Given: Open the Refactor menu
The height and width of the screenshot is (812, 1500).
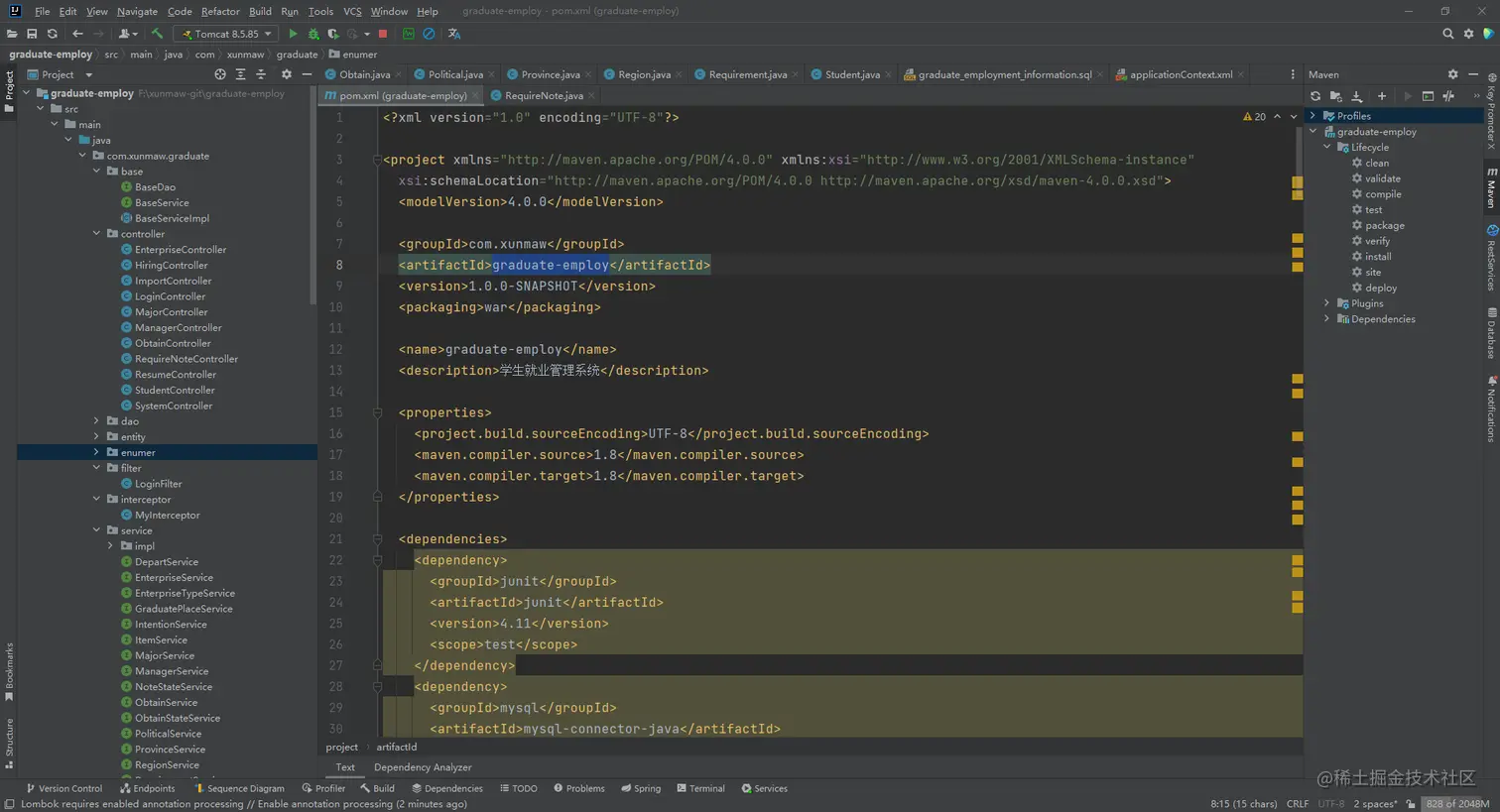Looking at the screenshot, I should [219, 11].
